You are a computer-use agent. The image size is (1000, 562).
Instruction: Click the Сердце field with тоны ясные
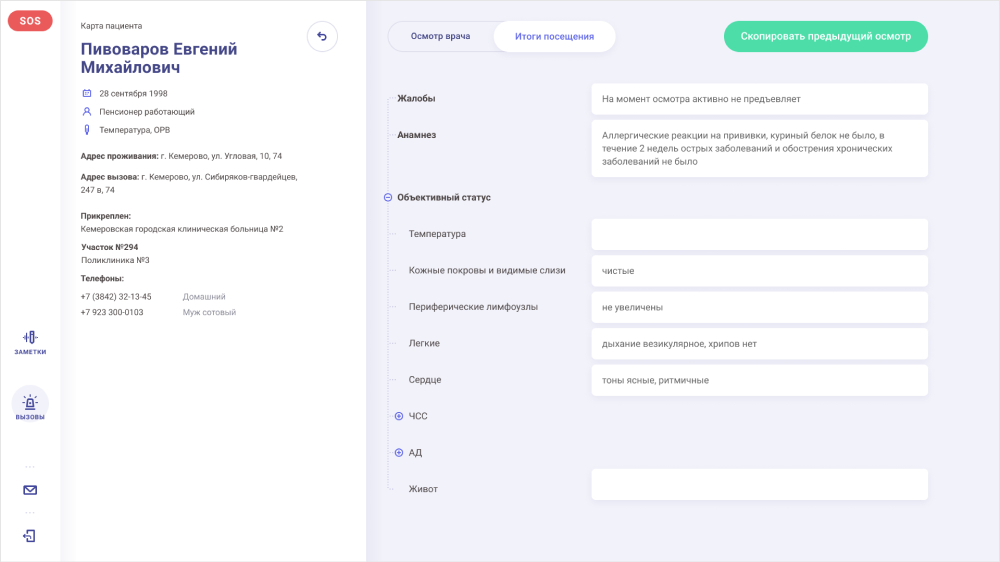click(759, 380)
